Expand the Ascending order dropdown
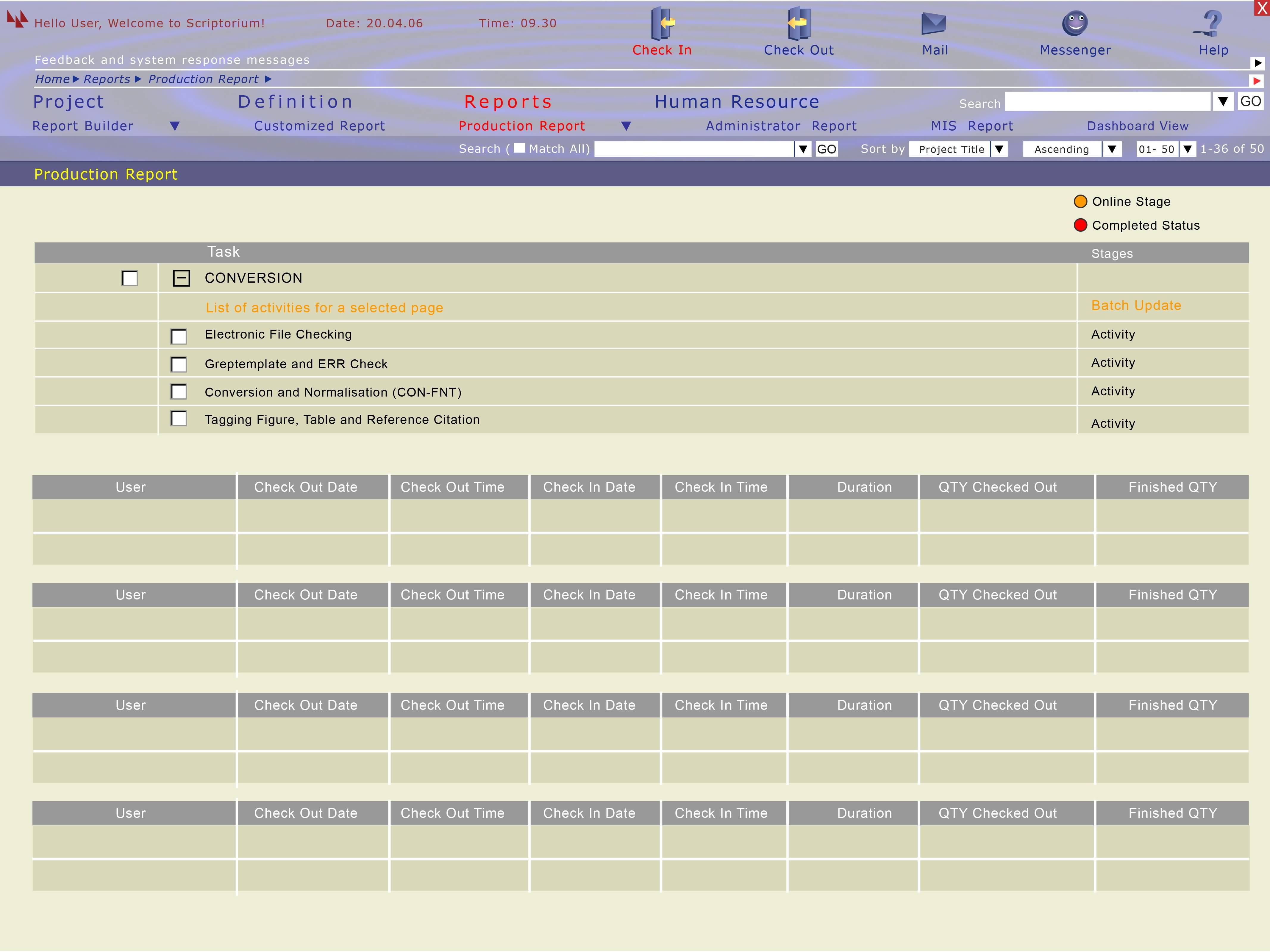Viewport: 1270px width, 952px height. [x=1112, y=149]
